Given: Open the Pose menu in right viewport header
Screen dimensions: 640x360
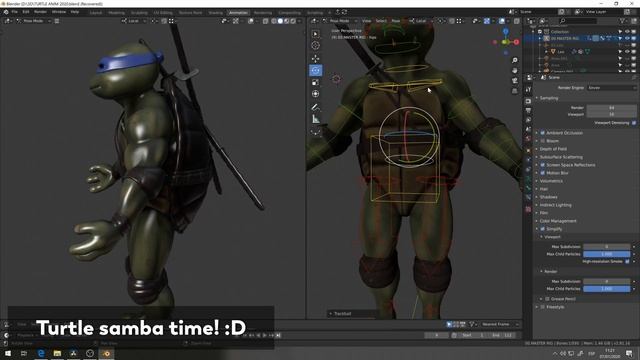Looking at the screenshot, I should point(396,21).
